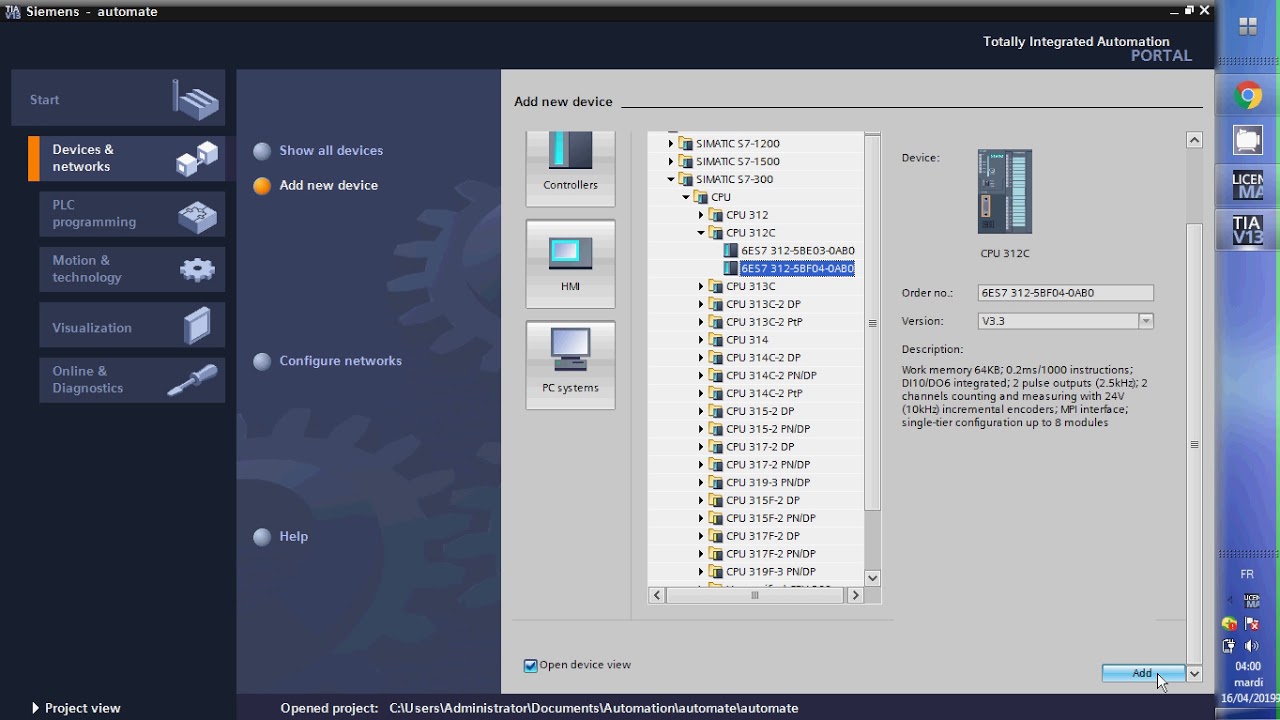This screenshot has height=720, width=1280.
Task: Collapse the CPU folder arrow
Action: point(686,197)
